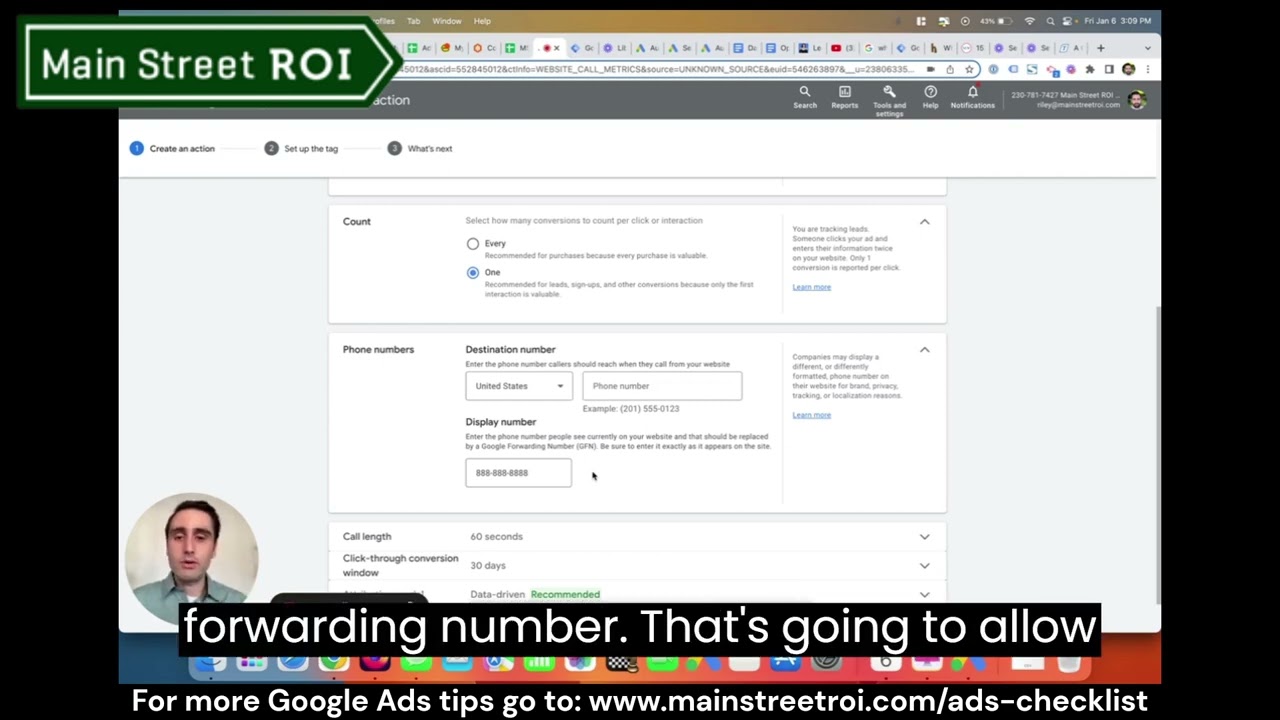Switch to the Google 'wi' tab
Viewport: 1280px width, 720px height.
click(x=875, y=48)
